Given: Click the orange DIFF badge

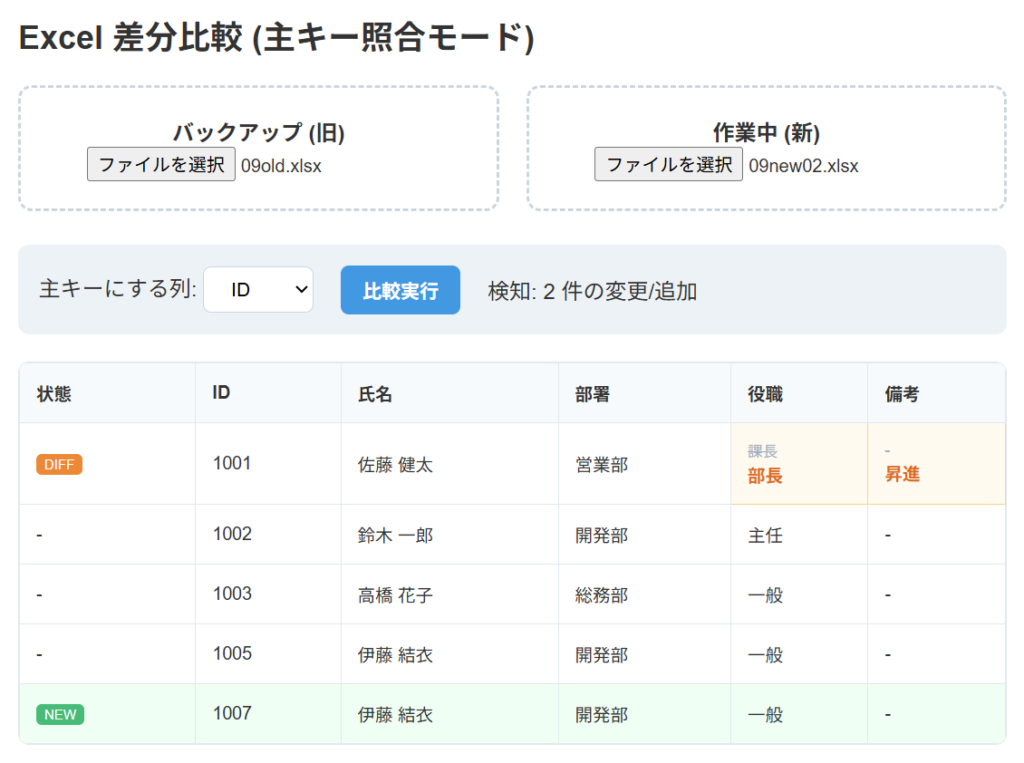Looking at the screenshot, I should pyautogui.click(x=59, y=464).
